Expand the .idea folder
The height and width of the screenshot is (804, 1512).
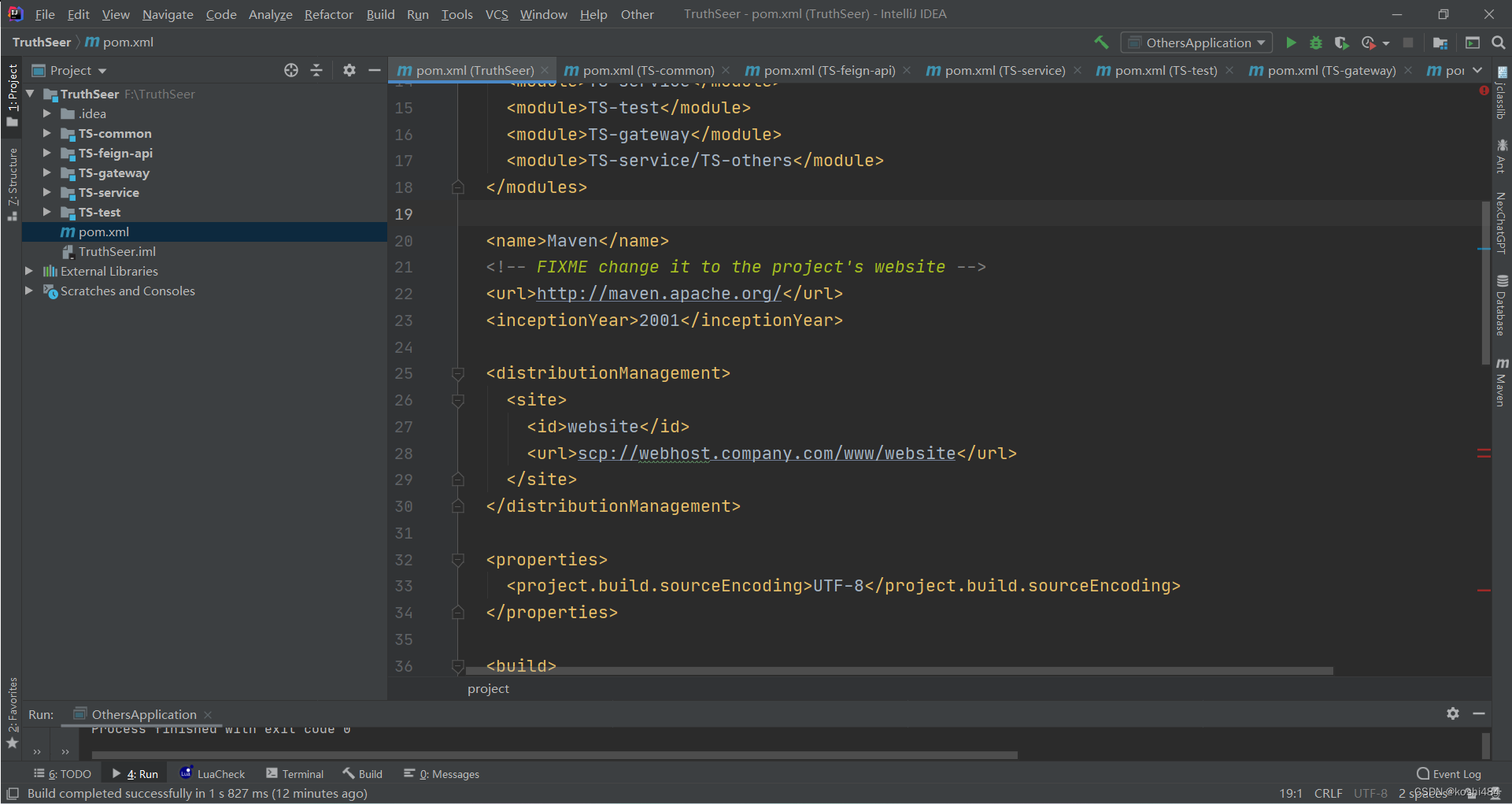(x=47, y=113)
